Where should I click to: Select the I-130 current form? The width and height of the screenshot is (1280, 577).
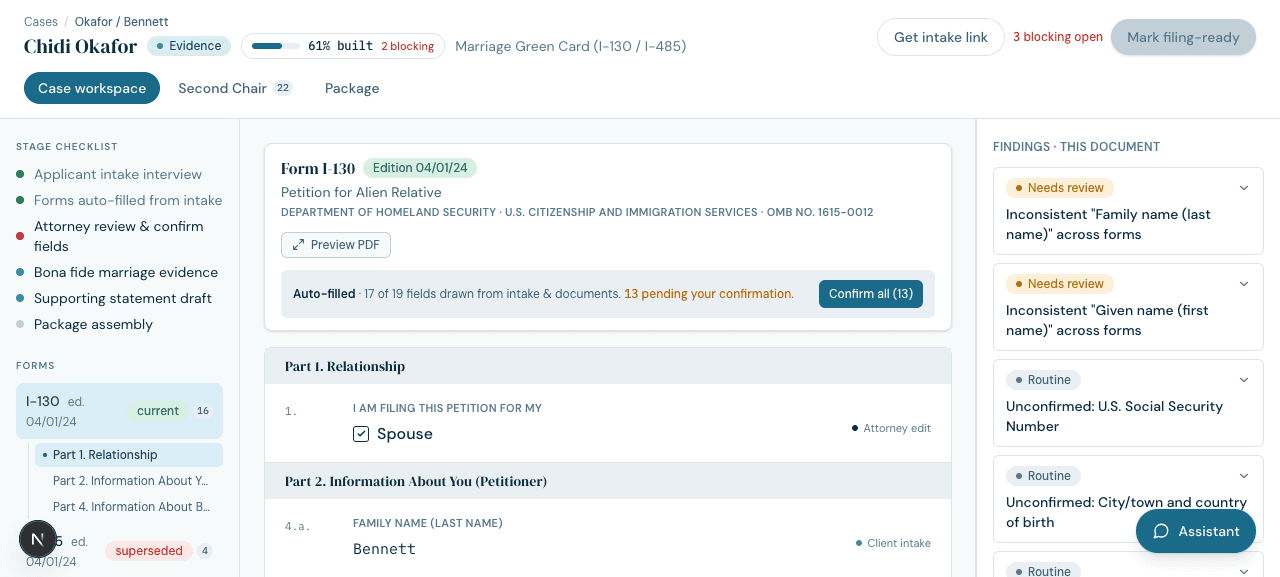[119, 411]
